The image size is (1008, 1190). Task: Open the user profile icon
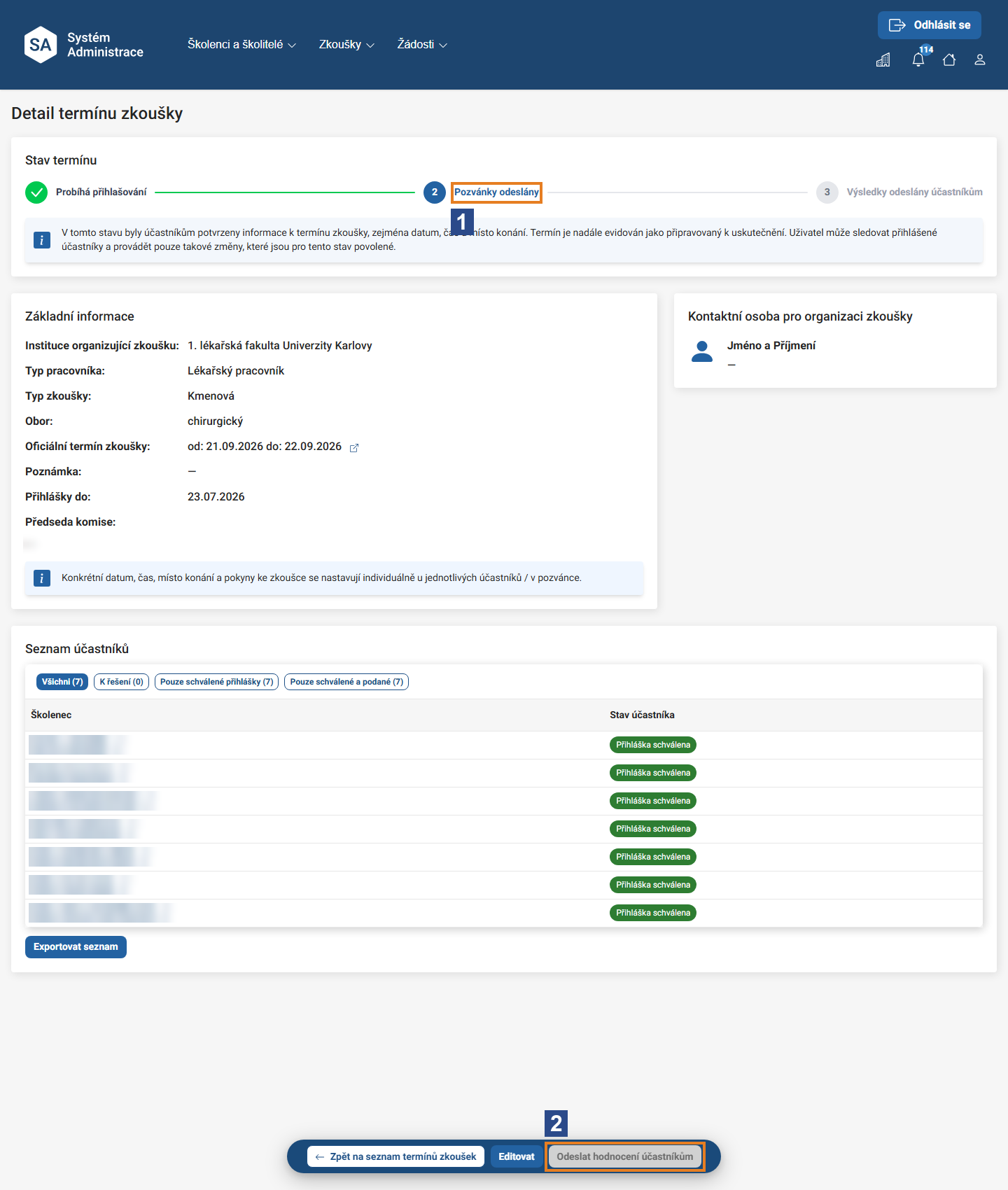tap(980, 59)
